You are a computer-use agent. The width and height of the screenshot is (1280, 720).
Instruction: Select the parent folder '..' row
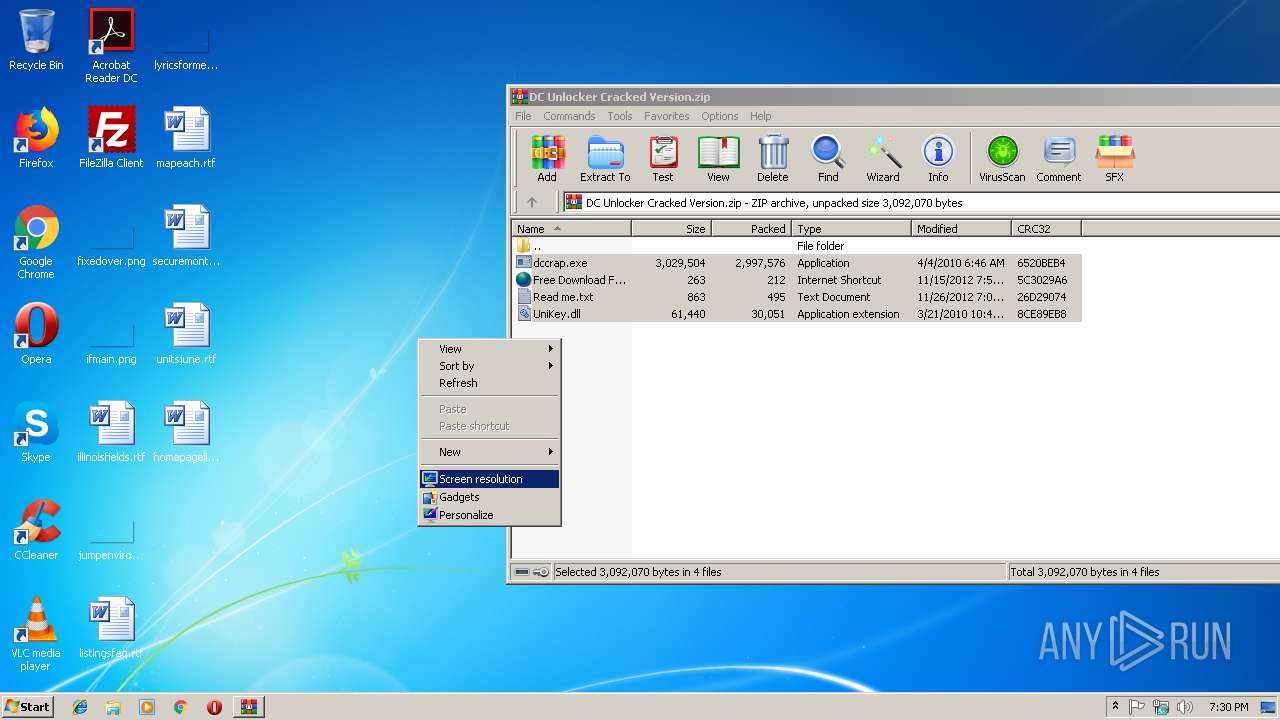[x=797, y=246]
